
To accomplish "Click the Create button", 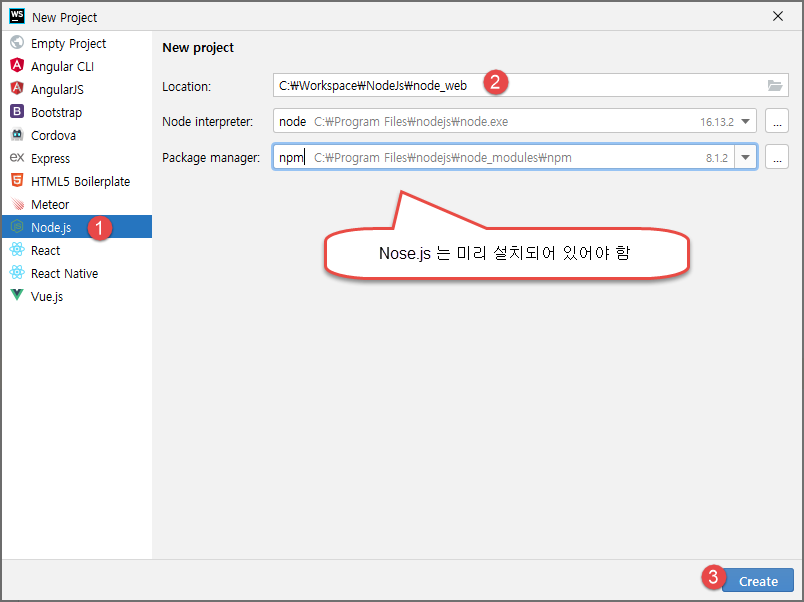I will click(758, 580).
